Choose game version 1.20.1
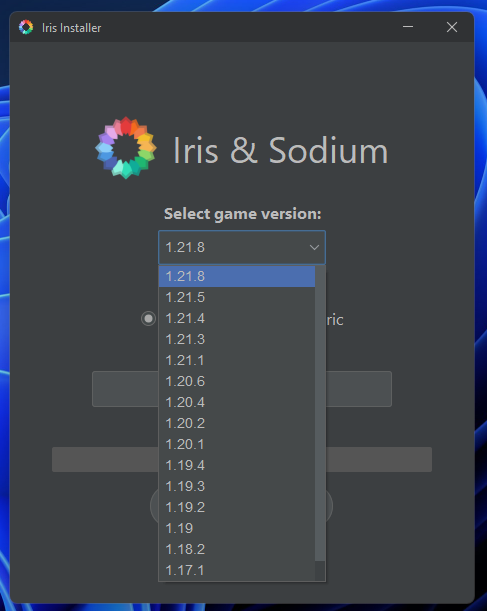The height and width of the screenshot is (611, 487). 237,444
